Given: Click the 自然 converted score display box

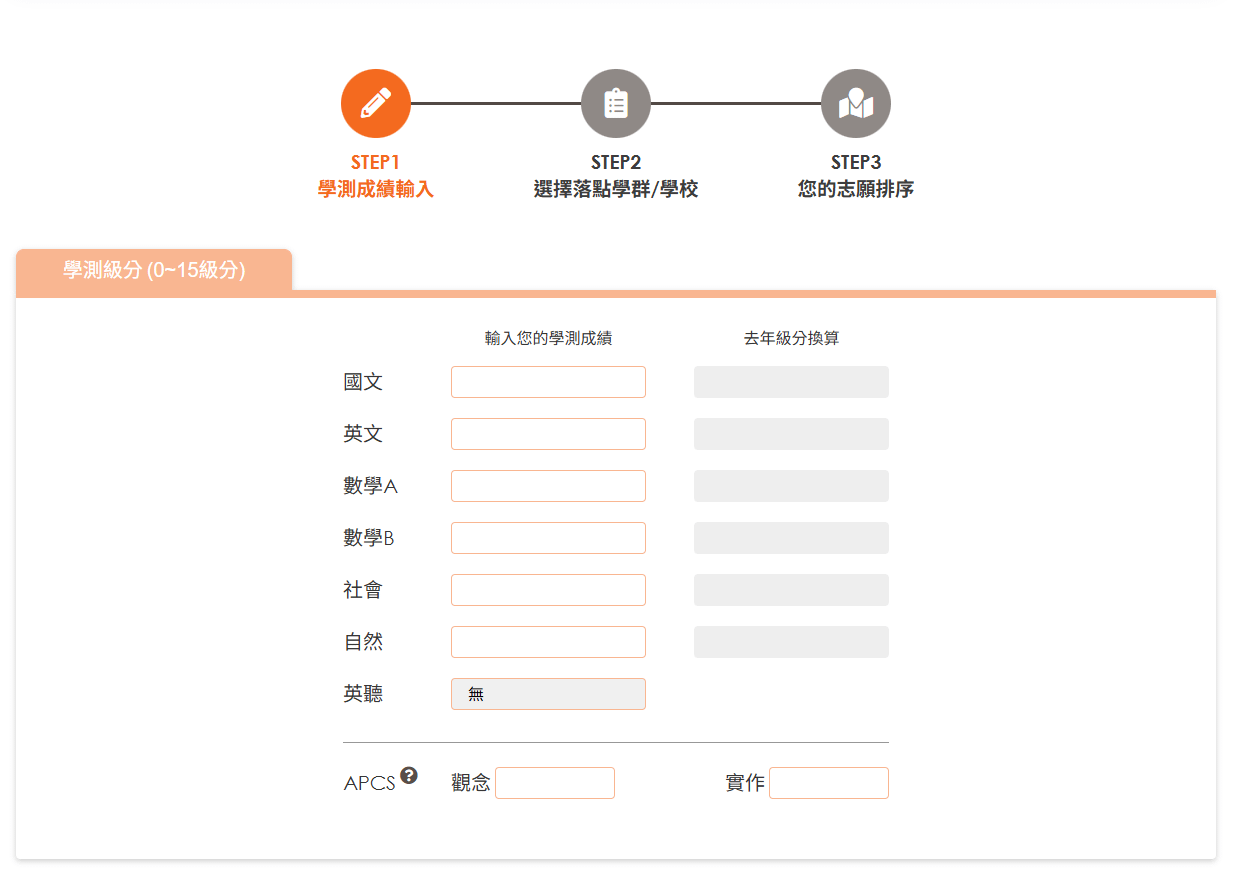Looking at the screenshot, I should pos(790,641).
